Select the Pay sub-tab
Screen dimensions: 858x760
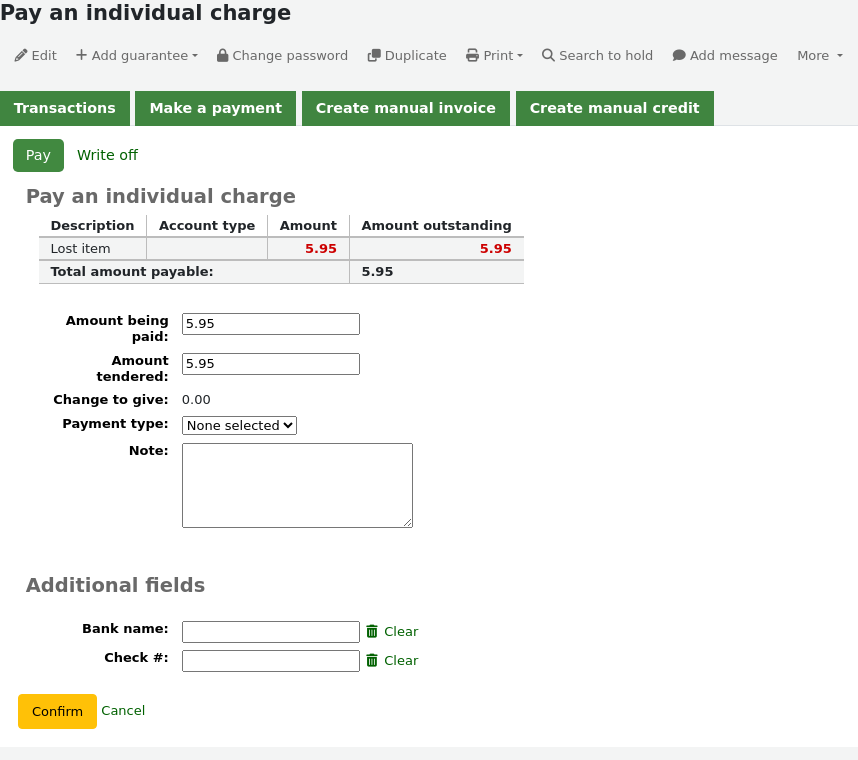pyautogui.click(x=38, y=155)
